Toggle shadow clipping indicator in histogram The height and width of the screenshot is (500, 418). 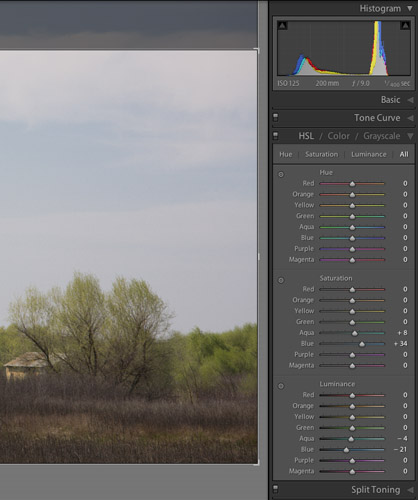tap(282, 25)
